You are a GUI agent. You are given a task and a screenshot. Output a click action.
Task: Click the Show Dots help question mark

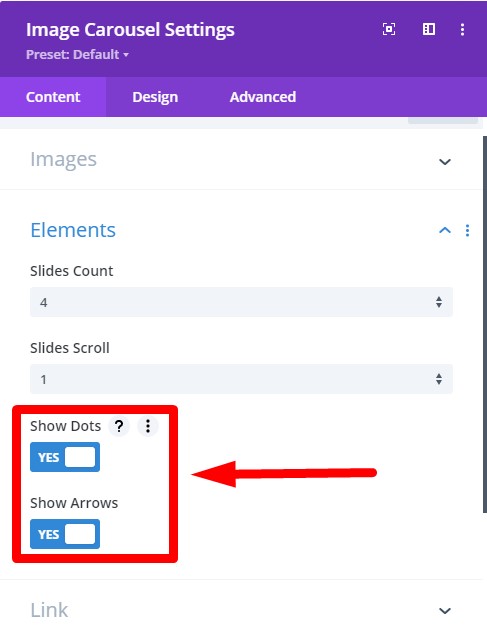(119, 426)
